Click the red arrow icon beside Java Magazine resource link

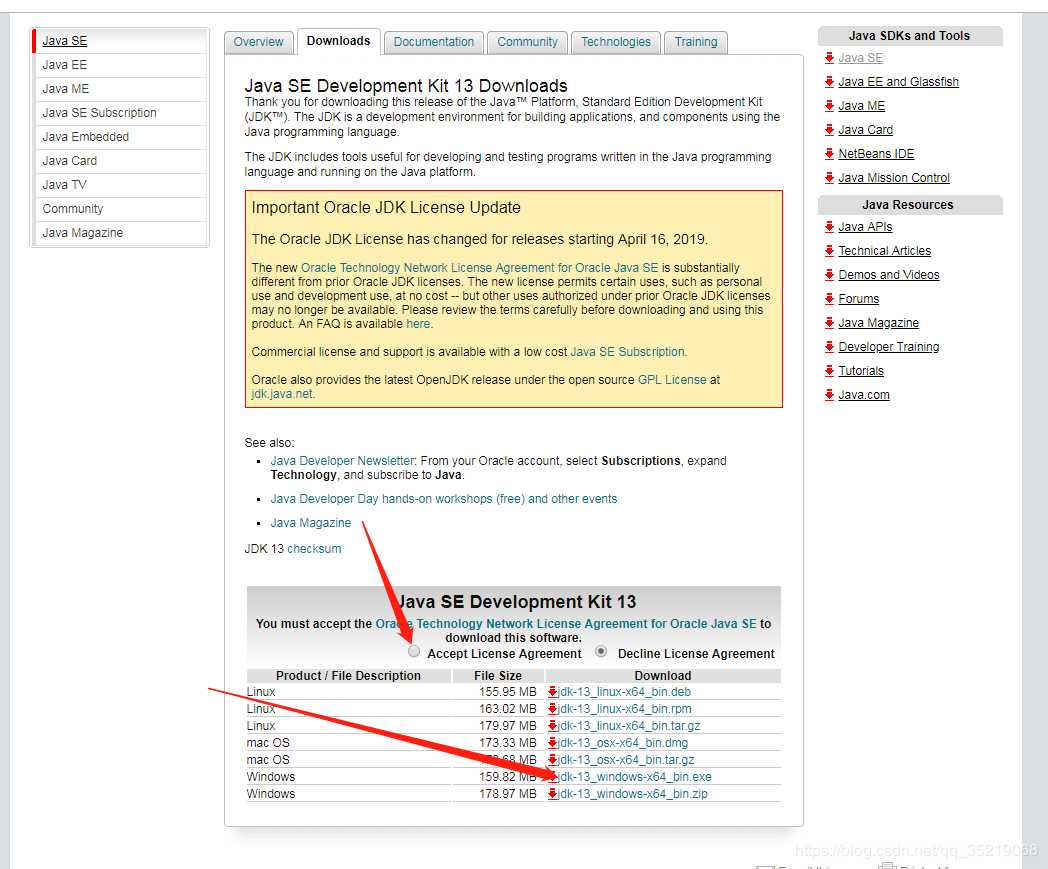pyautogui.click(x=829, y=323)
